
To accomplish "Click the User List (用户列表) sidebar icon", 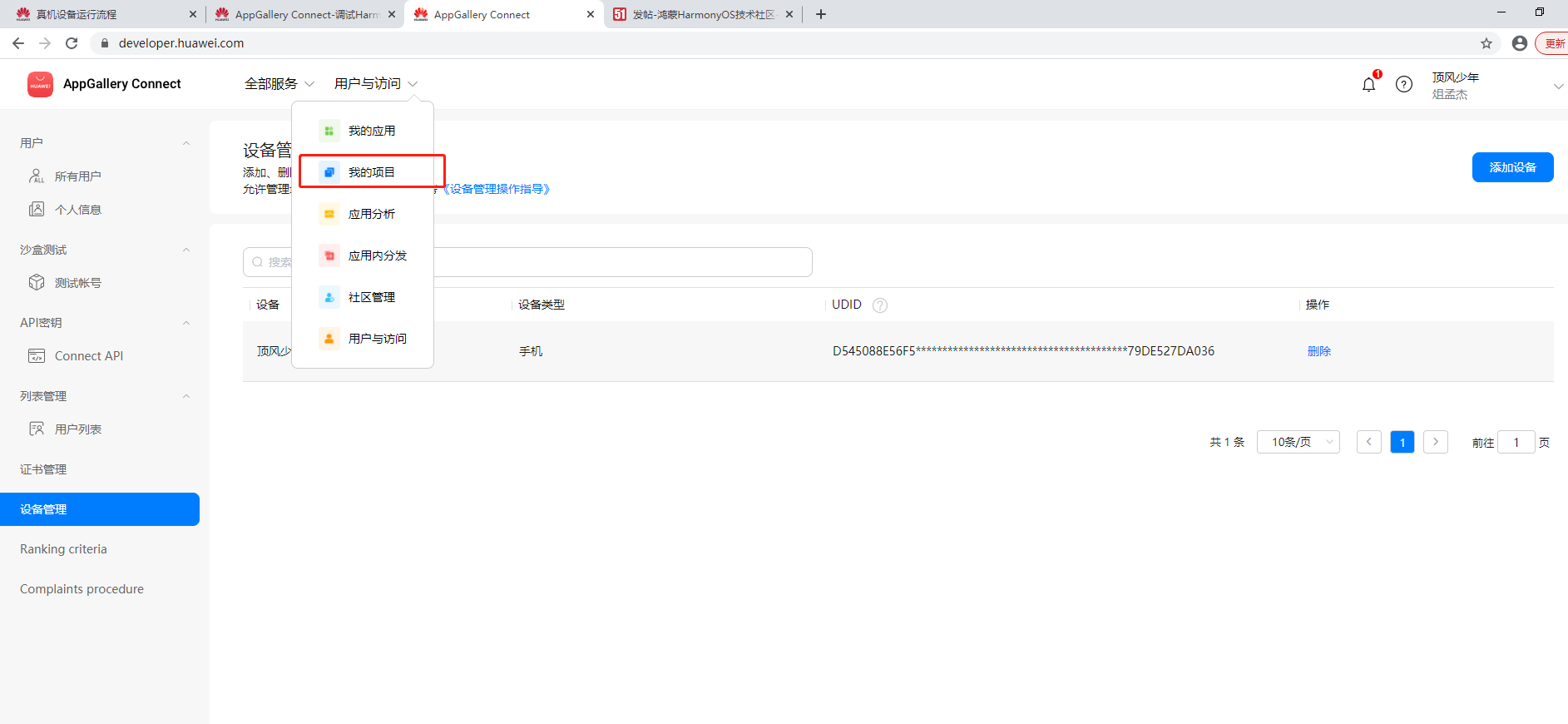I will (37, 429).
